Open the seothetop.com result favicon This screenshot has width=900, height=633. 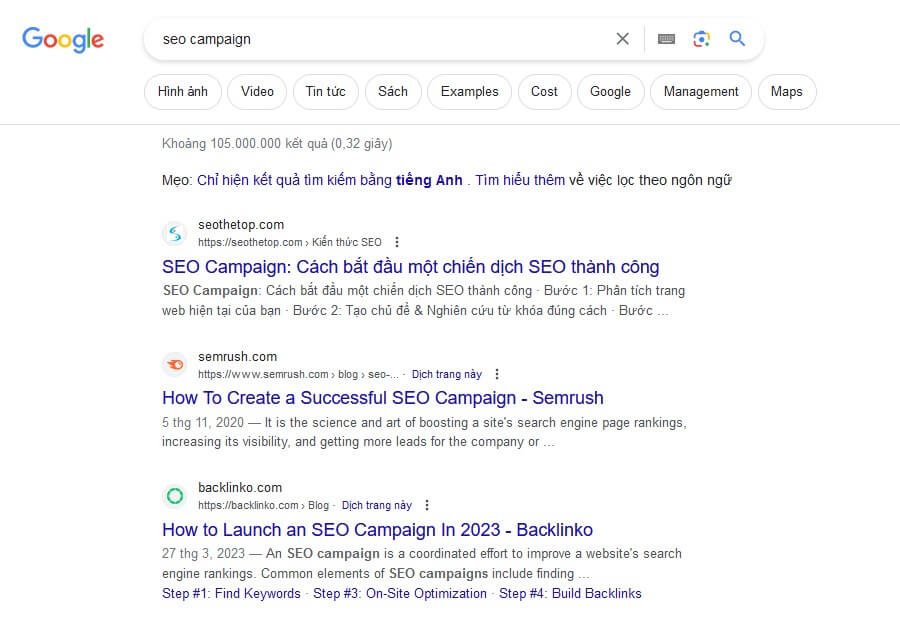pyautogui.click(x=175, y=234)
